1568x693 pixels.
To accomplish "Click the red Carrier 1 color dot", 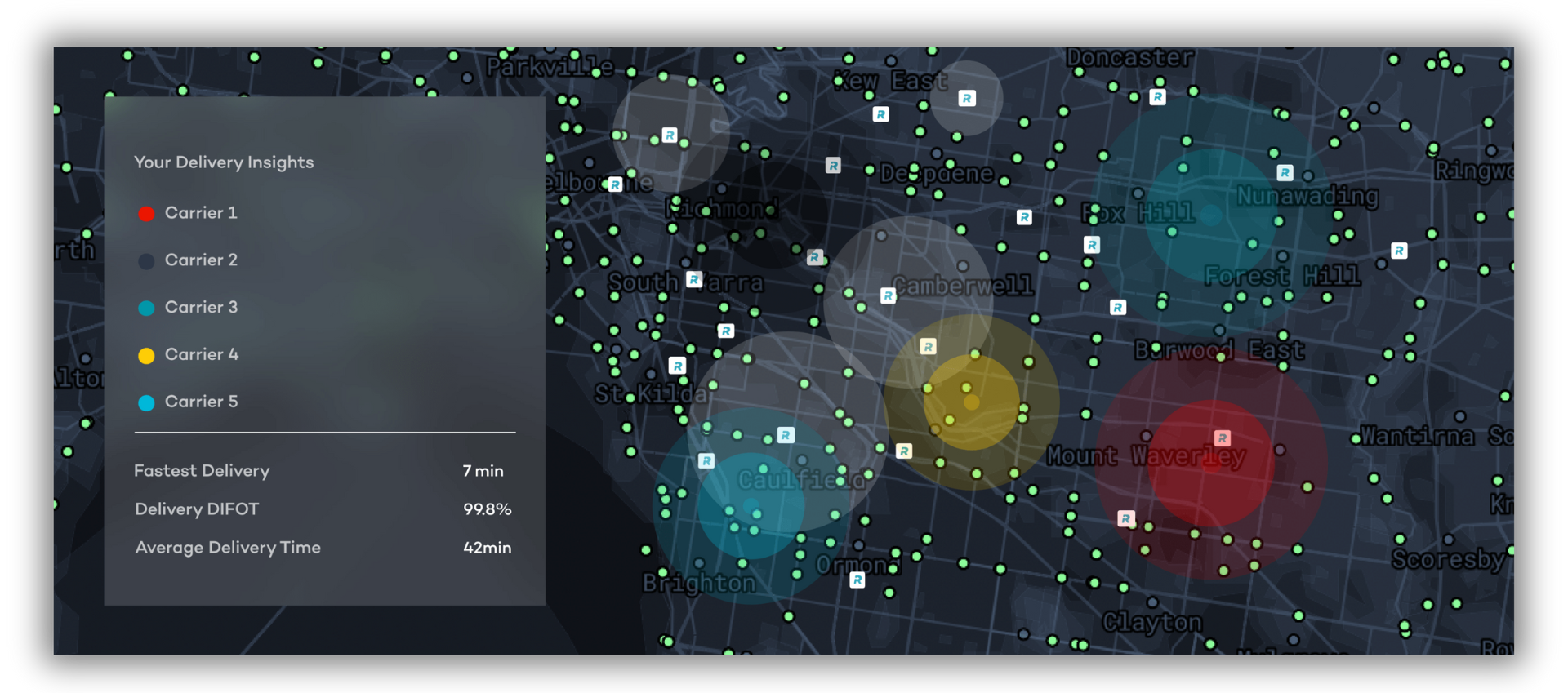I will click(x=146, y=214).
